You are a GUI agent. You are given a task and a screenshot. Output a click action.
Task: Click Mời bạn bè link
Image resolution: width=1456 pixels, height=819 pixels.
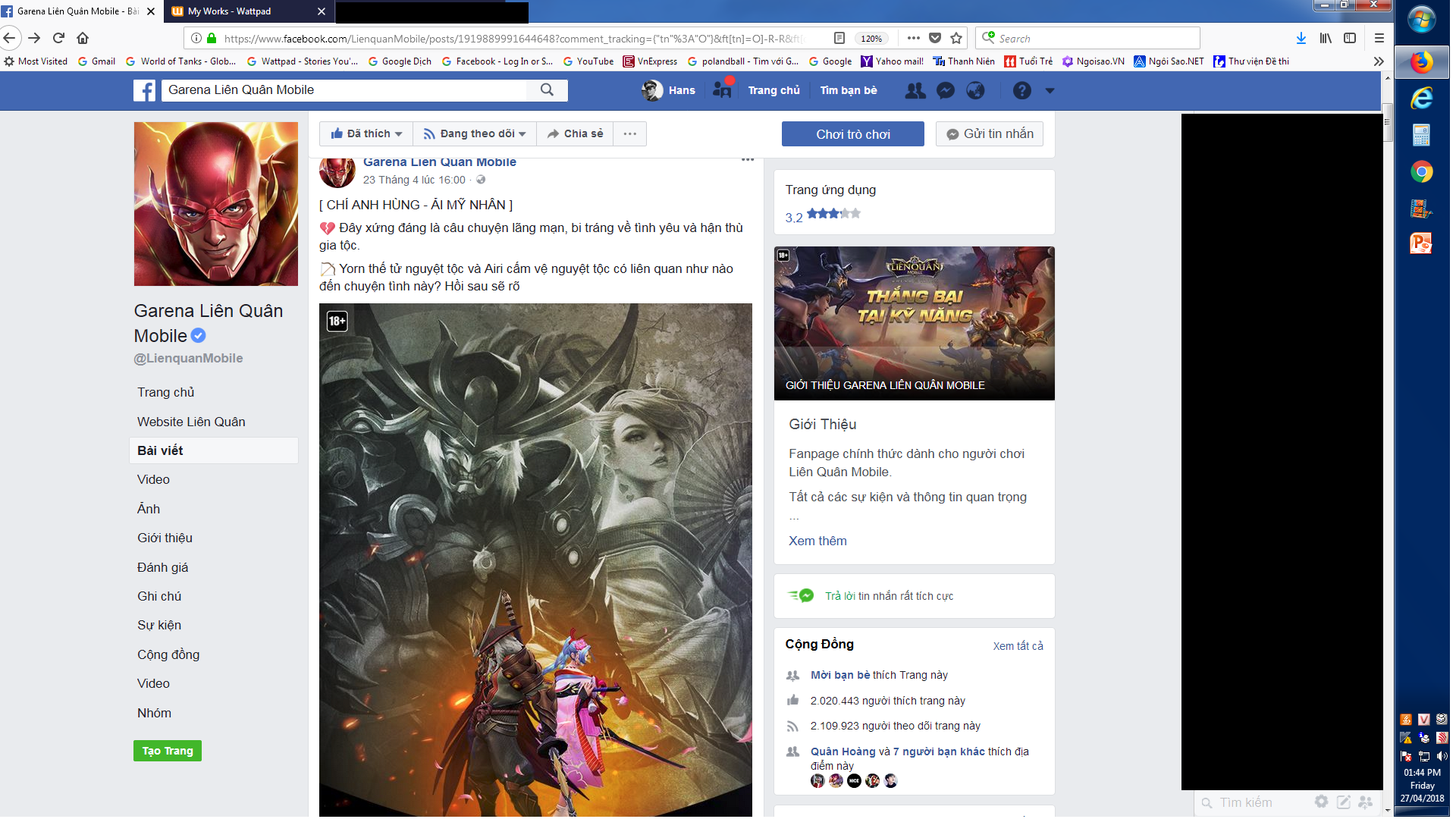840,675
